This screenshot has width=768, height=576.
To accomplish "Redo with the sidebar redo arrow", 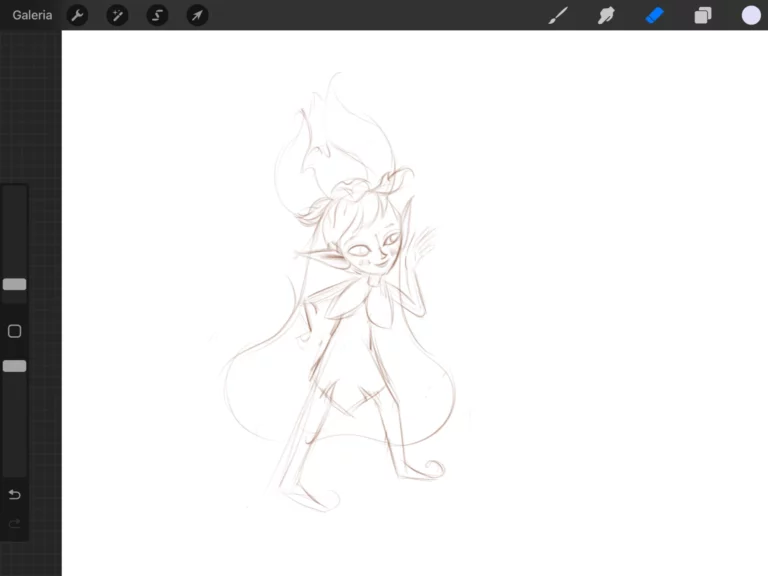I will coord(15,523).
